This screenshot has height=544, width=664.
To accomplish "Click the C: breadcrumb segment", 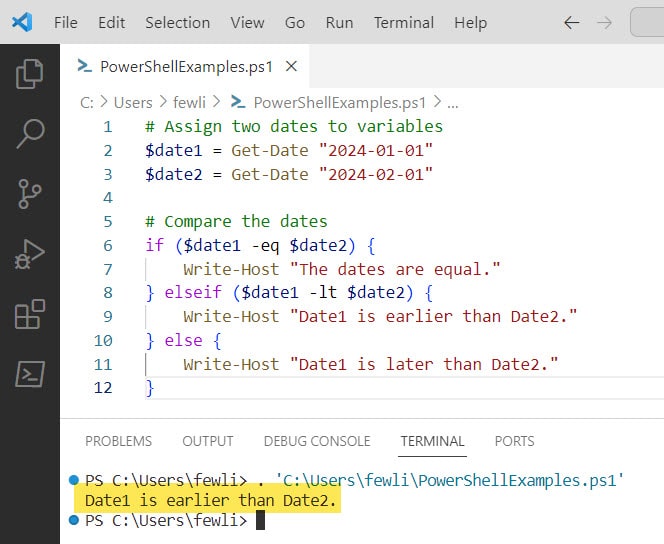I will click(x=86, y=102).
